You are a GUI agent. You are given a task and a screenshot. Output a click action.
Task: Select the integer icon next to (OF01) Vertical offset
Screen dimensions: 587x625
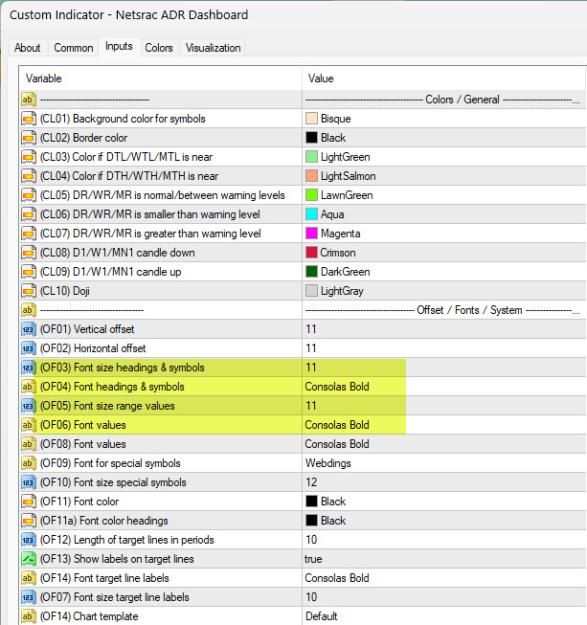pos(28,329)
